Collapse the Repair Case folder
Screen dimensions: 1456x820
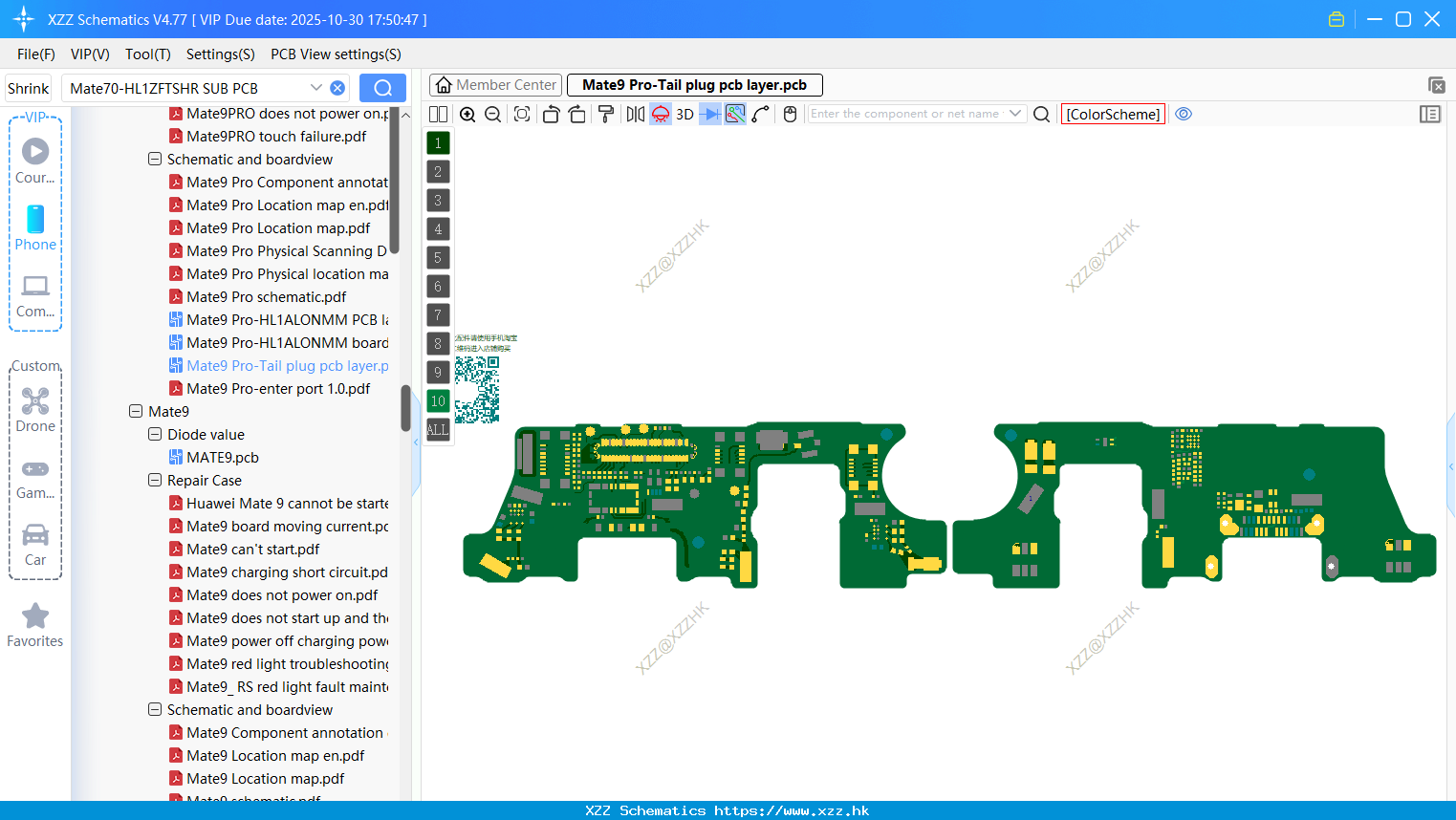[x=155, y=481]
